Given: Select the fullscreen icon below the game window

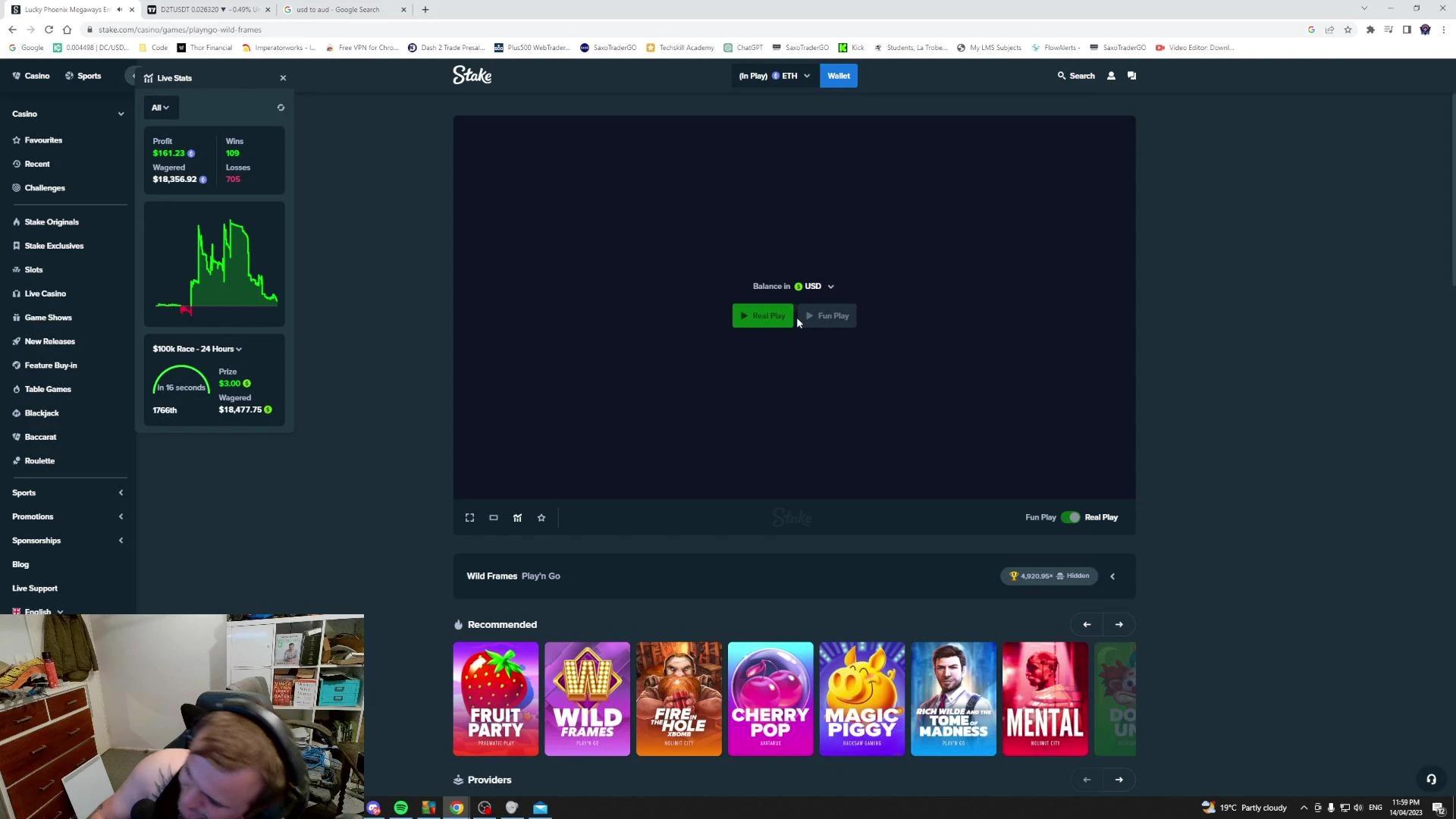Looking at the screenshot, I should (469, 517).
